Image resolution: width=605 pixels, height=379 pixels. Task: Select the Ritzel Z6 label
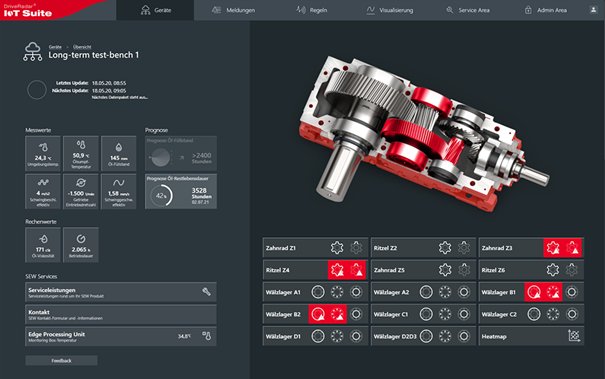(493, 270)
